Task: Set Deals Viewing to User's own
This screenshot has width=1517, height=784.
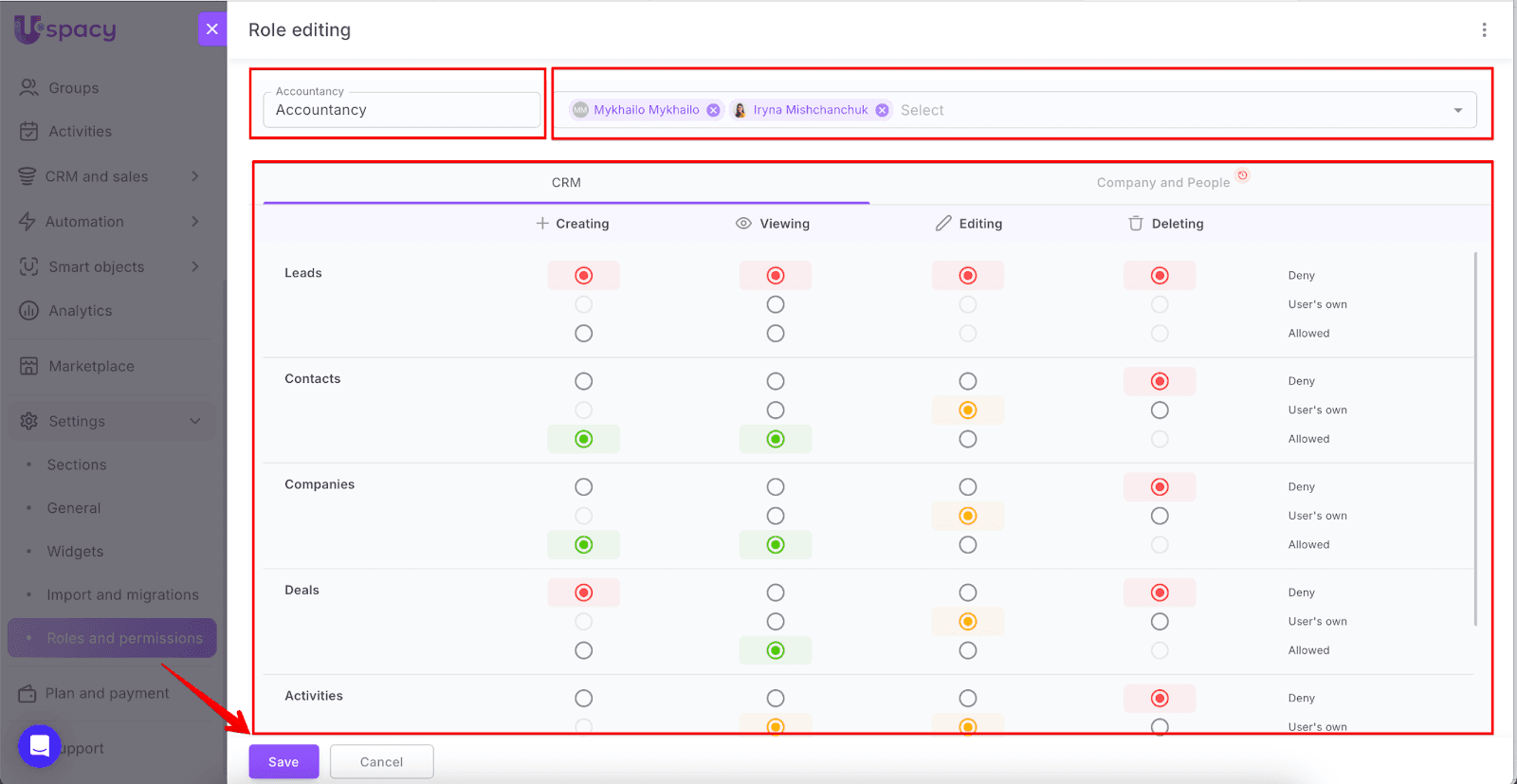Action: point(776,622)
